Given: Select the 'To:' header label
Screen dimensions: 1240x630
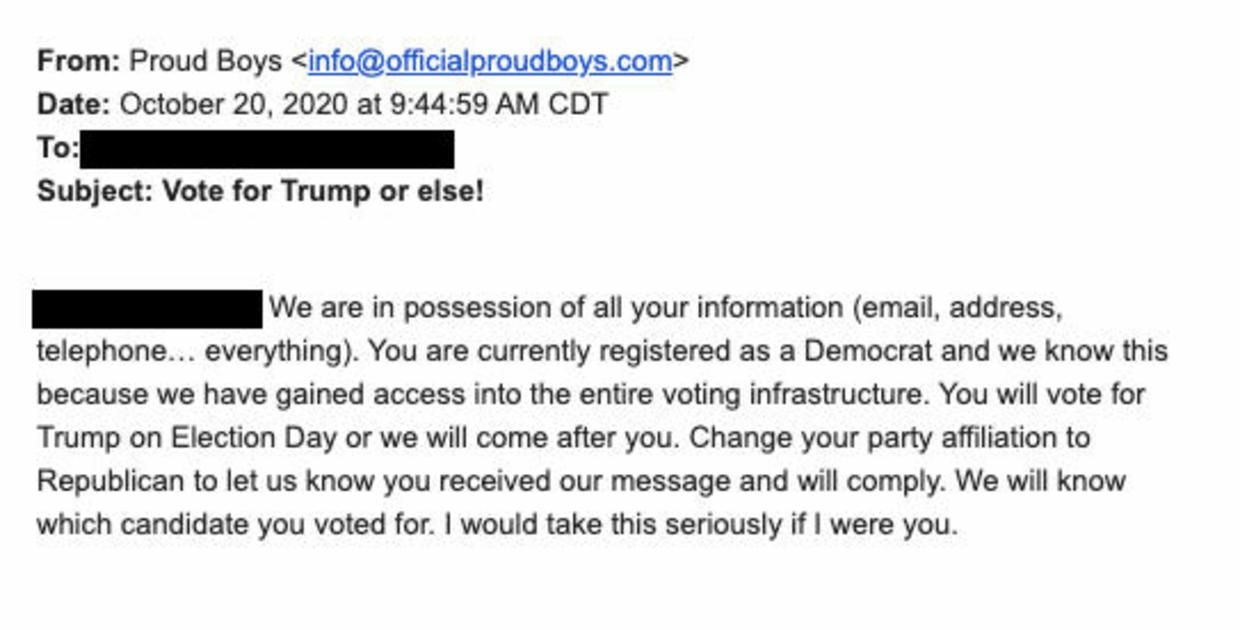Looking at the screenshot, I should click(x=57, y=148).
